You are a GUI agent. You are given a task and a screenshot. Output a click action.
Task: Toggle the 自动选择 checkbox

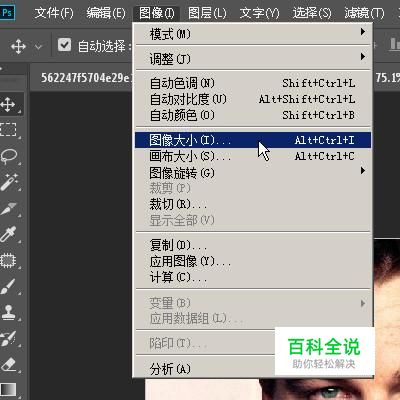(x=64, y=45)
